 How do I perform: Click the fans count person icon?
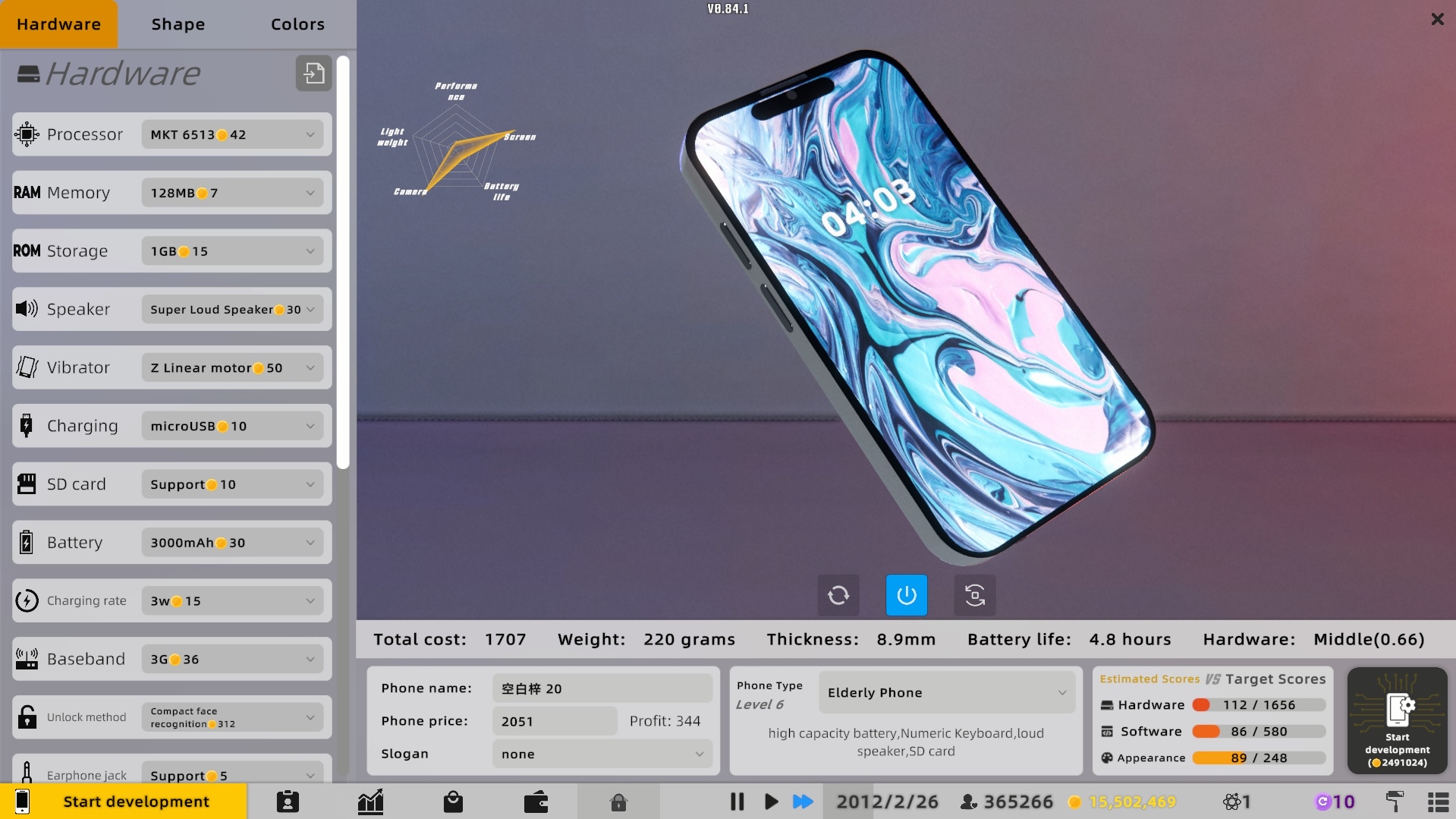click(969, 802)
